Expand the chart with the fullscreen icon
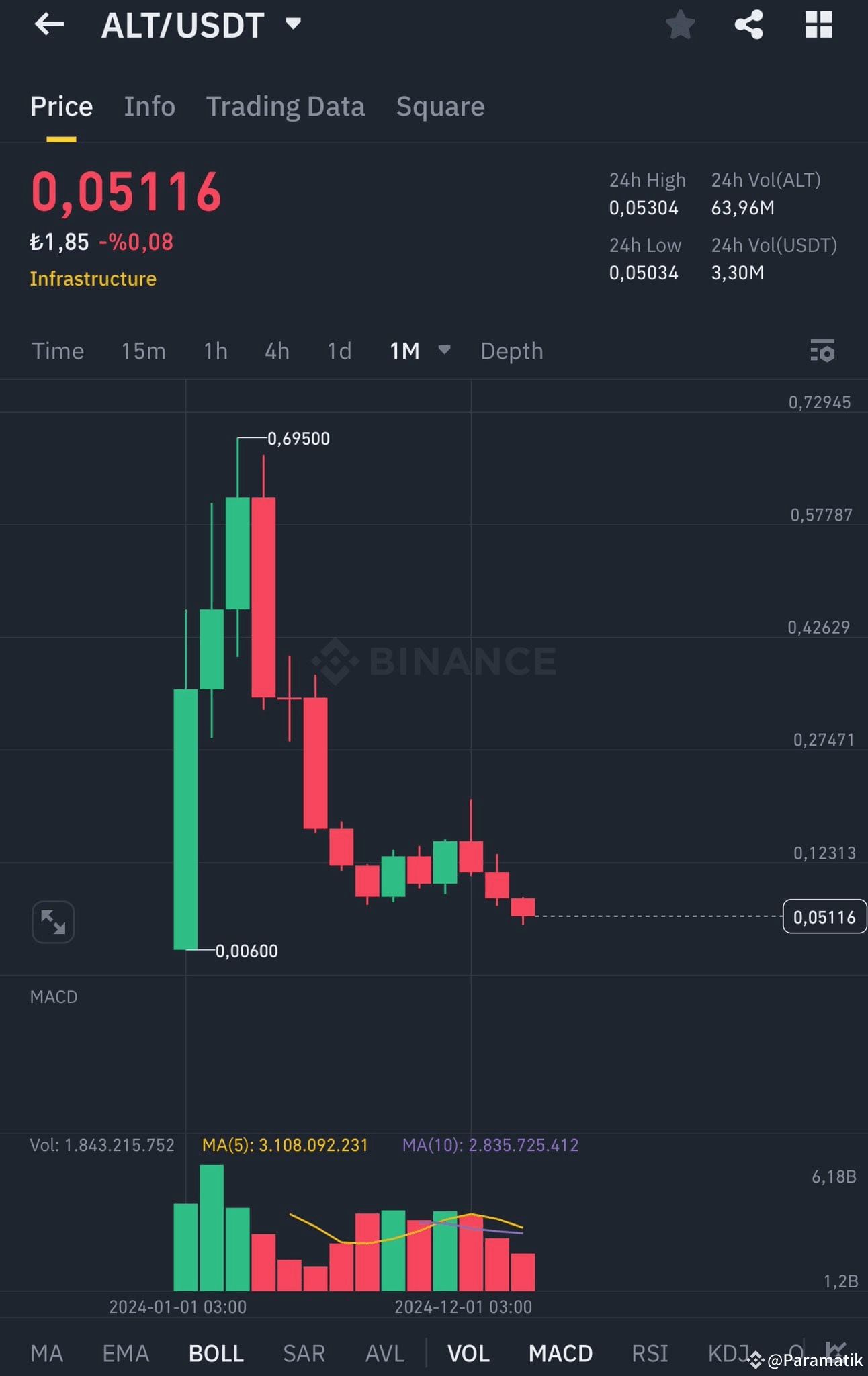Image resolution: width=868 pixels, height=1376 pixels. [52, 922]
